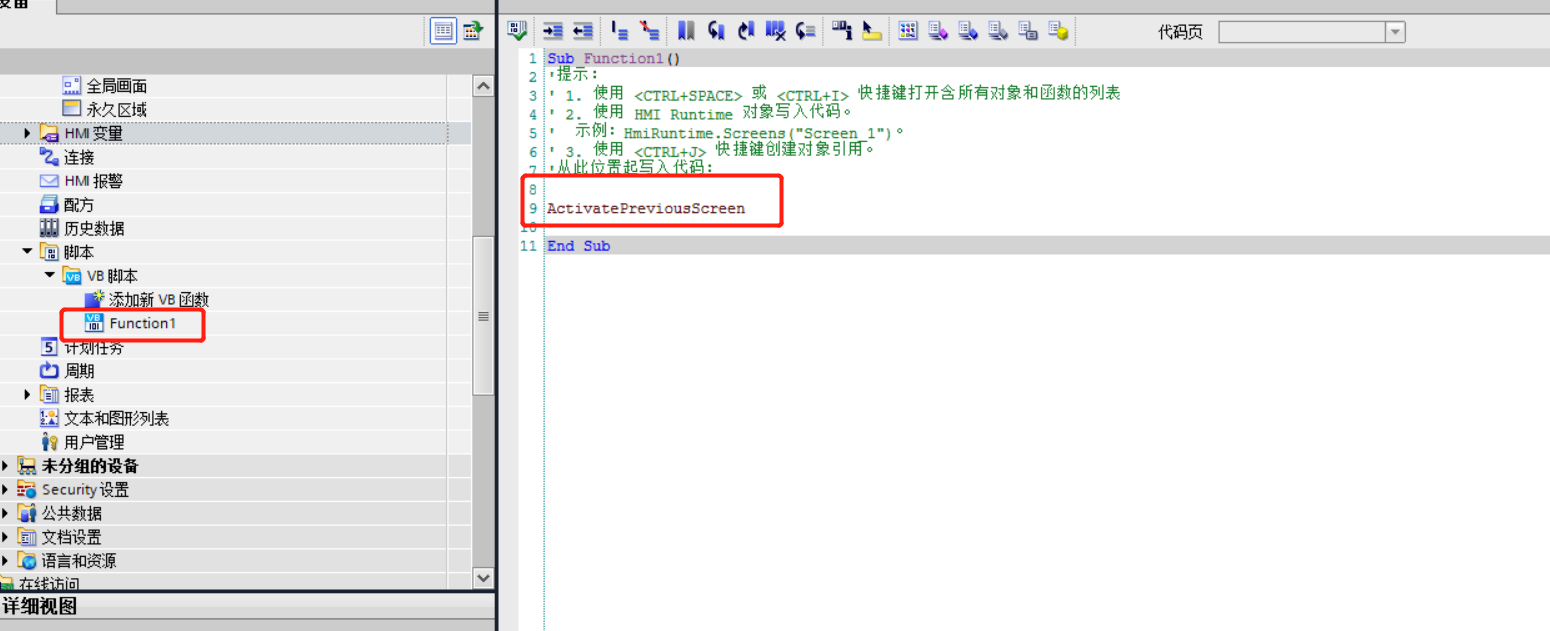Expand the HMI 变量 node
Screen dimensions: 1550x631
[28, 133]
